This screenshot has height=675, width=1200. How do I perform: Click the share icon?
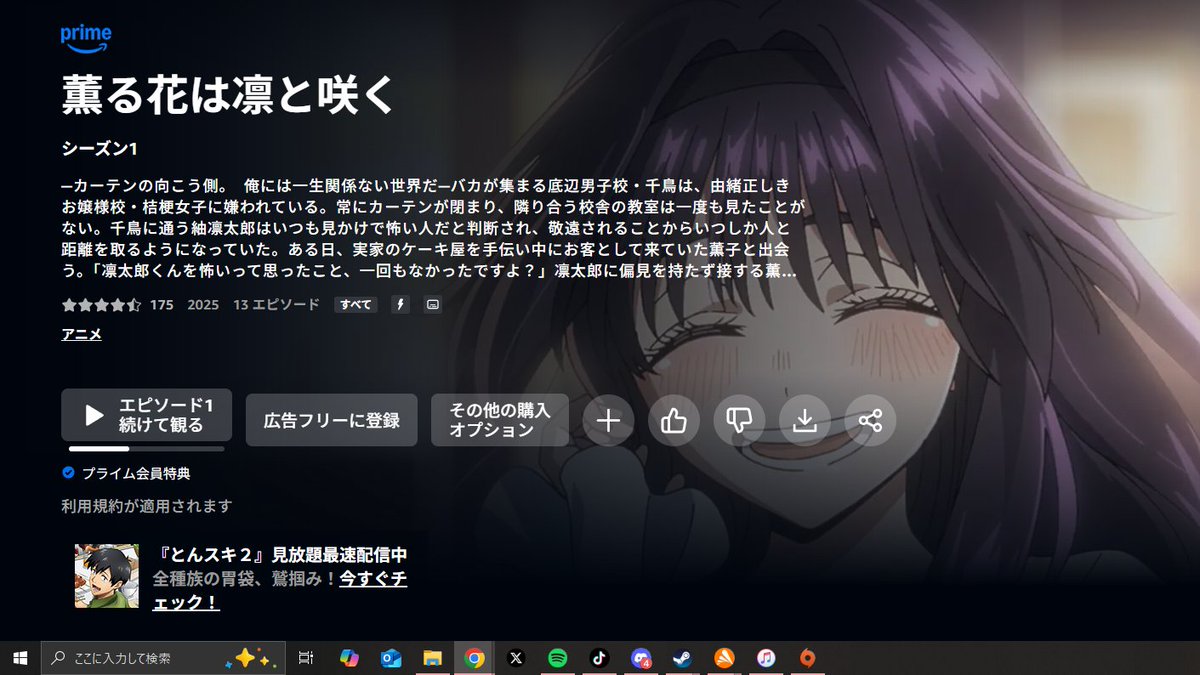pos(870,420)
